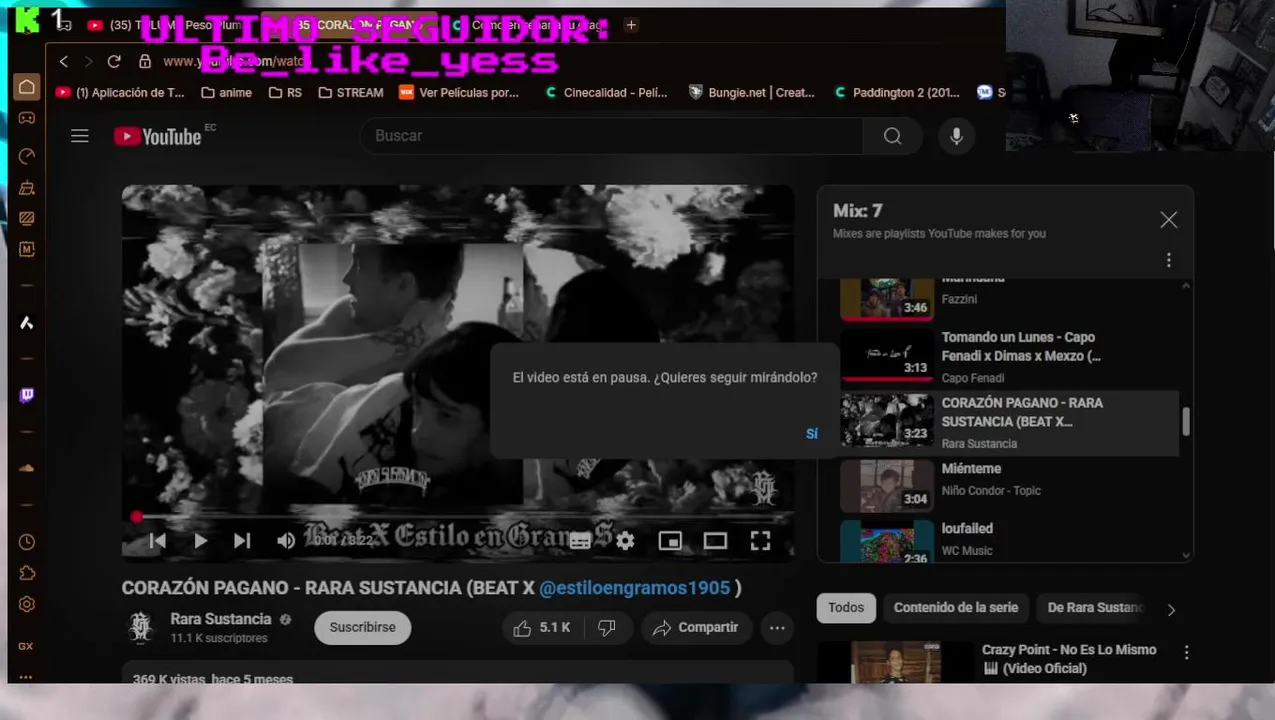Open video settings gear in the player
1275x720 pixels.
[625, 541]
